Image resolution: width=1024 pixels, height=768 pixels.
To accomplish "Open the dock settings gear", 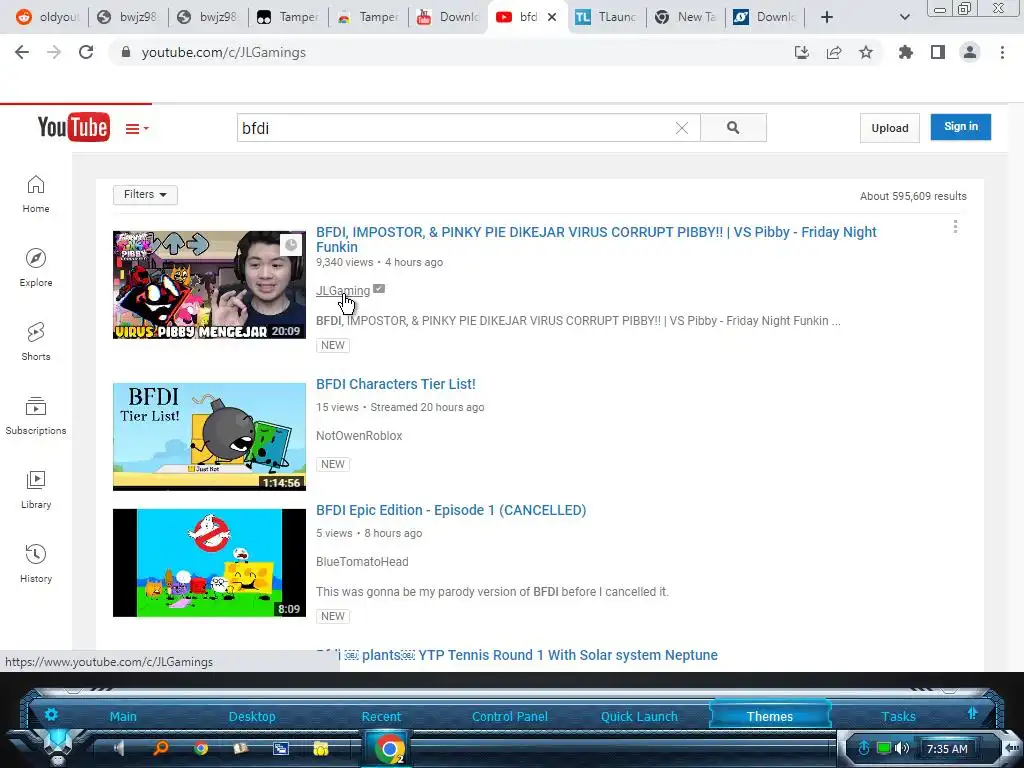I will (x=51, y=714).
